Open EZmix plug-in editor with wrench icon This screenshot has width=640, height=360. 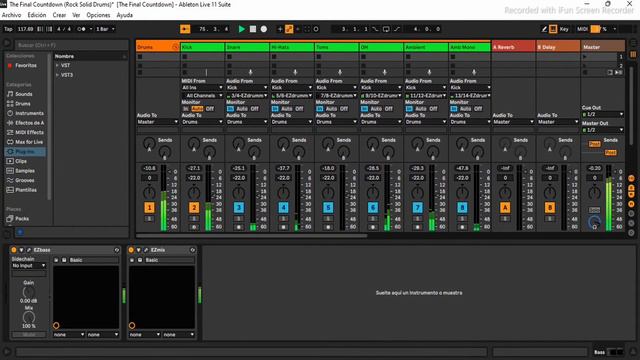[146, 250]
